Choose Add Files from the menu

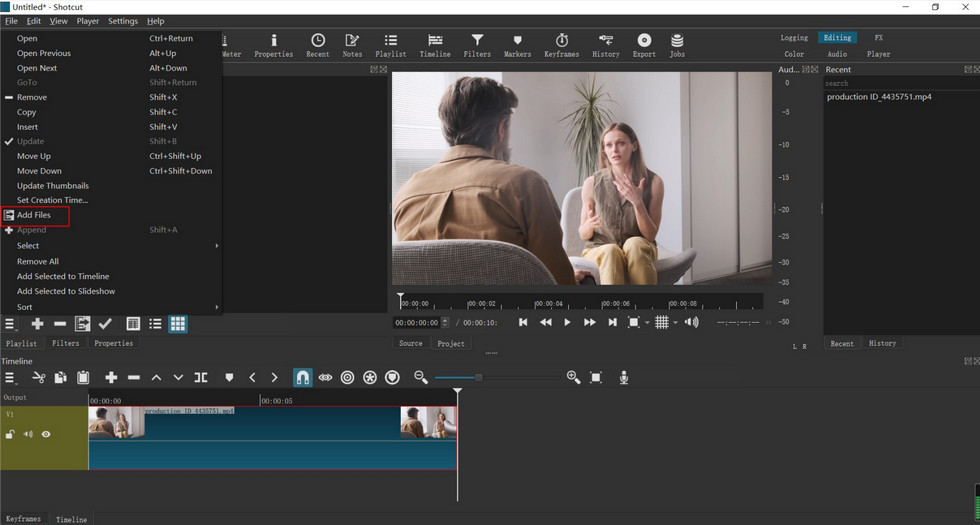point(34,215)
